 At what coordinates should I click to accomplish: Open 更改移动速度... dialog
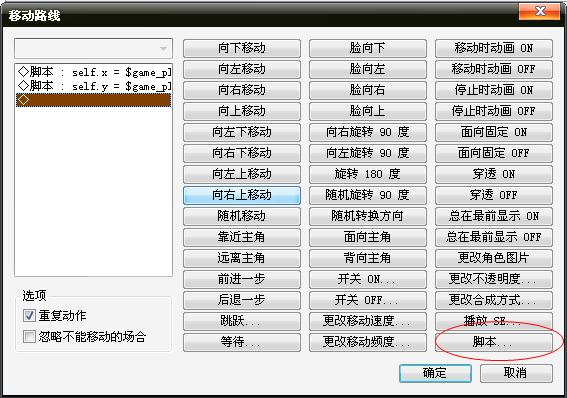point(368,321)
